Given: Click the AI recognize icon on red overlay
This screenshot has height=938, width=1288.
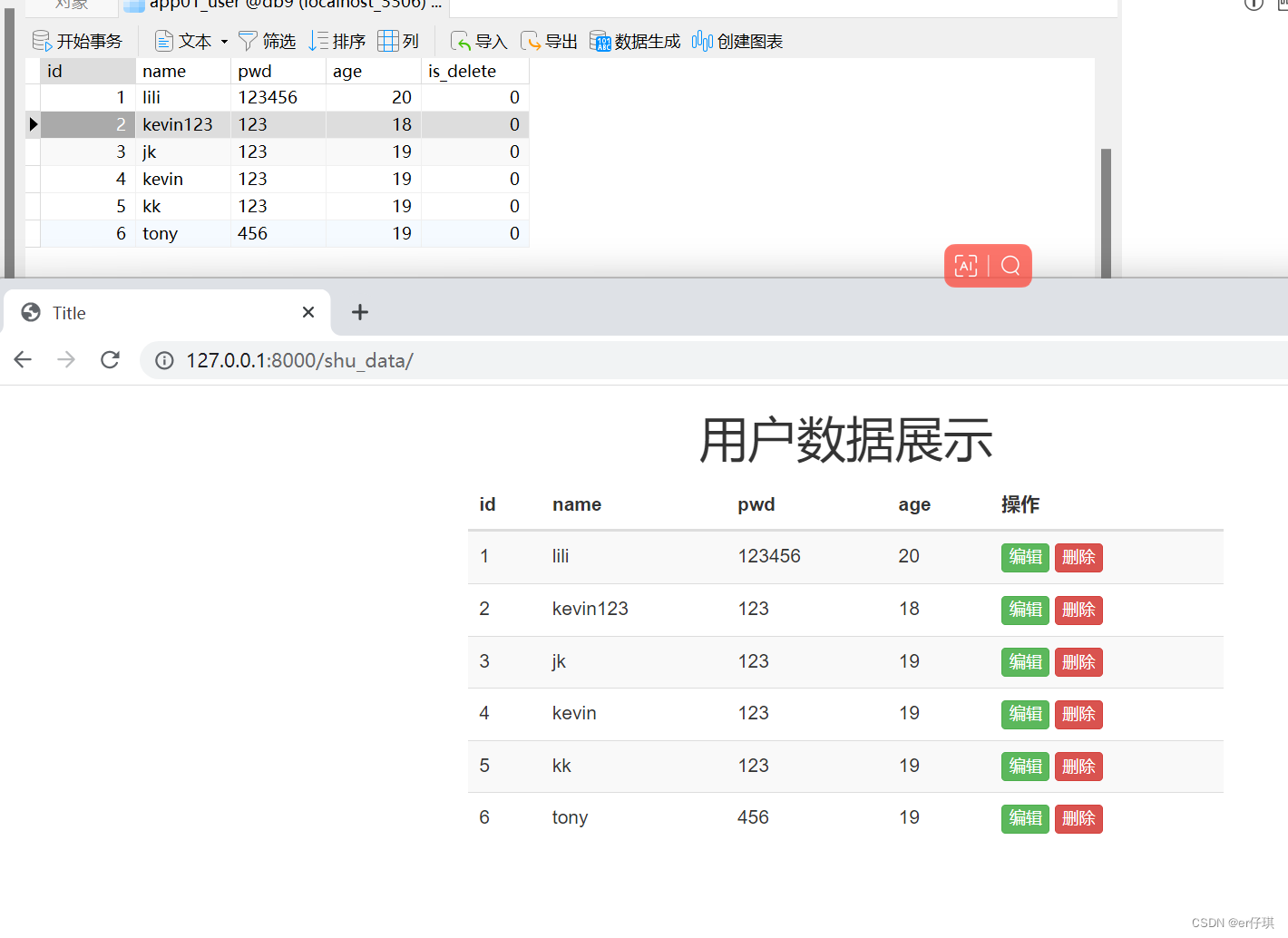Looking at the screenshot, I should (966, 266).
